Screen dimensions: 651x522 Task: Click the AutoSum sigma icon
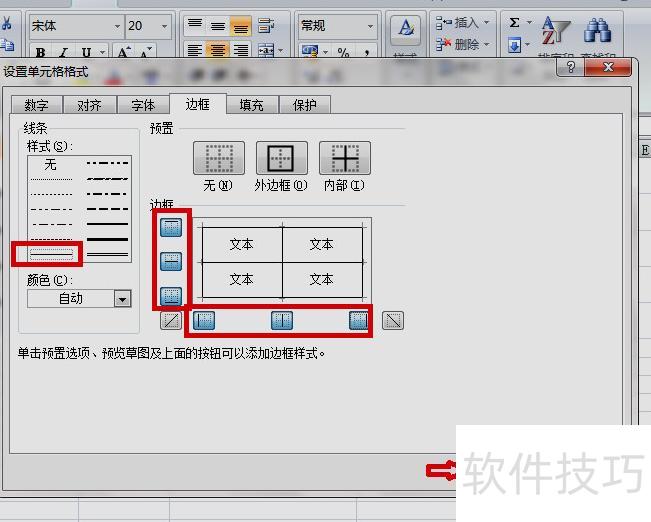514,22
